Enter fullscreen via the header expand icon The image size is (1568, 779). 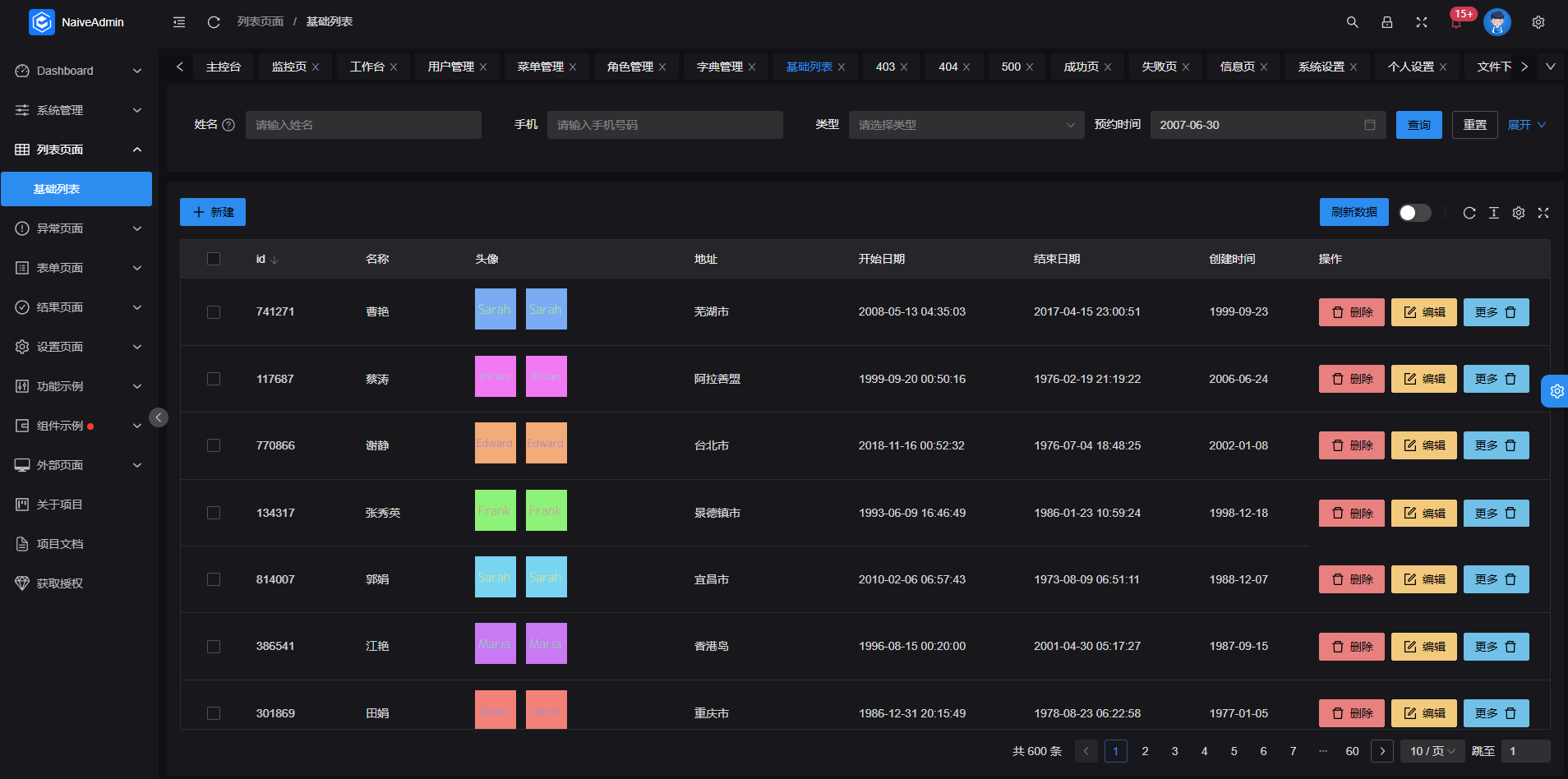(1422, 22)
